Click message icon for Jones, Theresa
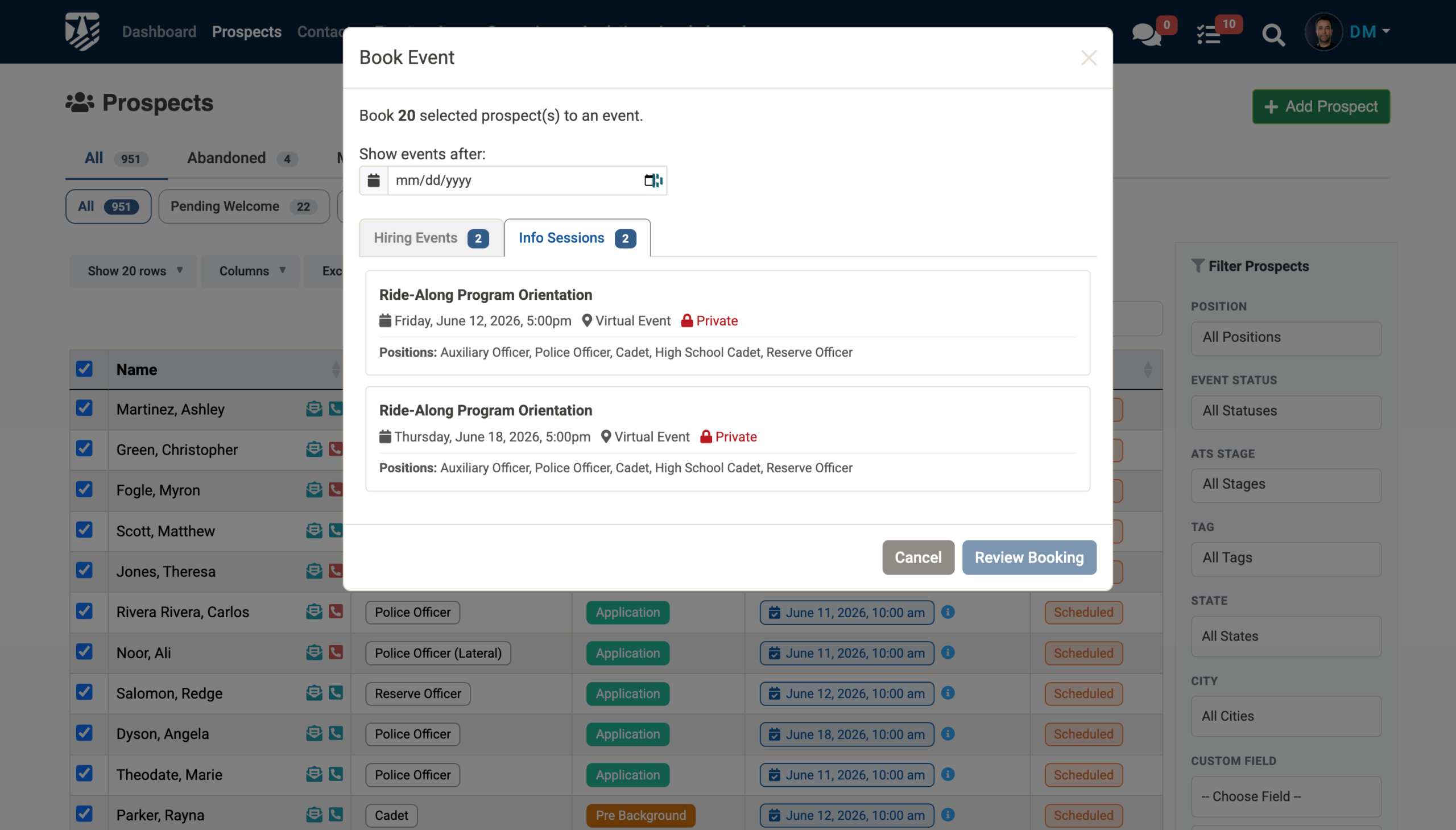Viewport: 1456px width, 830px height. click(x=313, y=571)
